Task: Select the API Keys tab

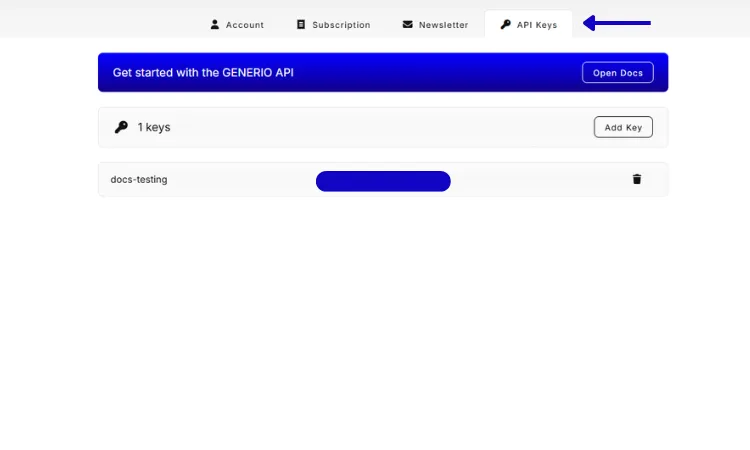Action: coord(529,24)
